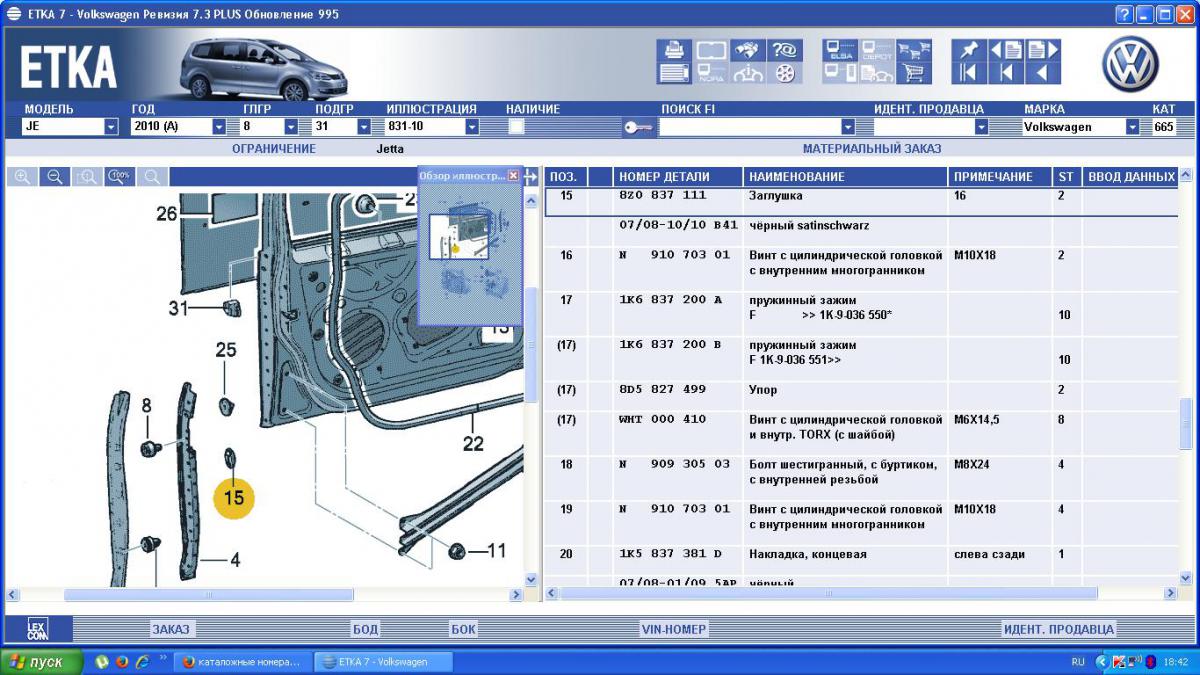Select part row 1K5 837 381 D Накладка

(861, 554)
